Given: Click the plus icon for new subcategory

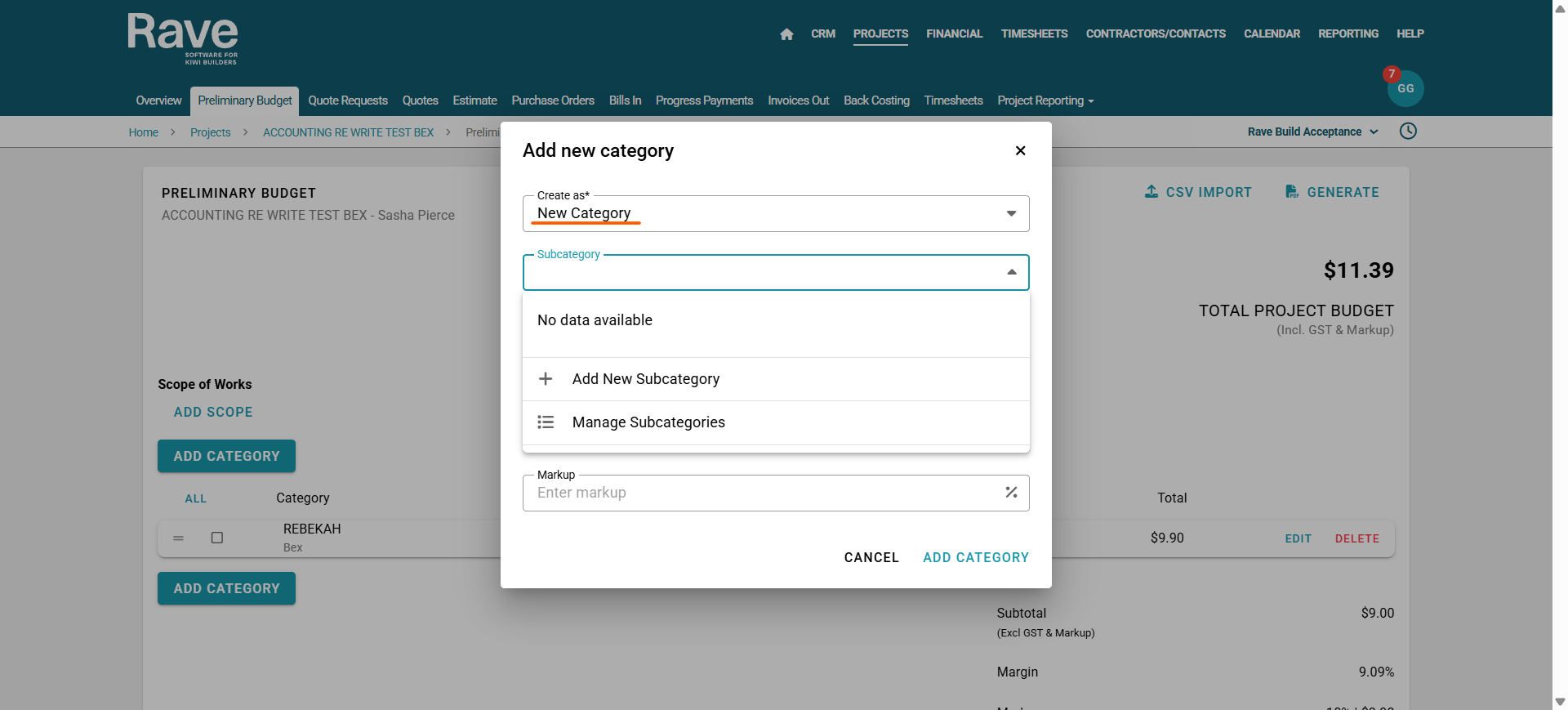Looking at the screenshot, I should point(546,379).
